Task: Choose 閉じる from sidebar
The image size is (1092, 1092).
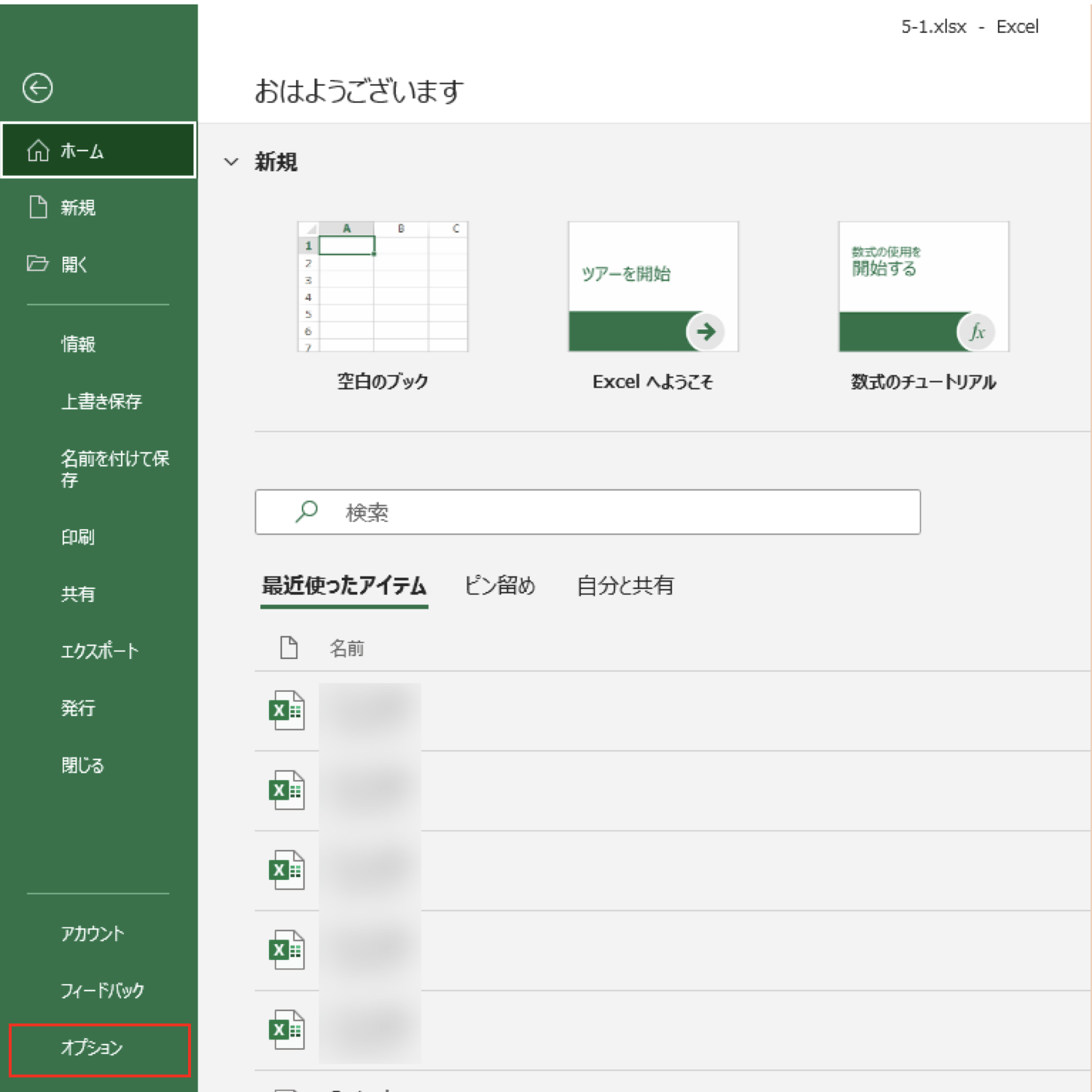Action: click(98, 765)
